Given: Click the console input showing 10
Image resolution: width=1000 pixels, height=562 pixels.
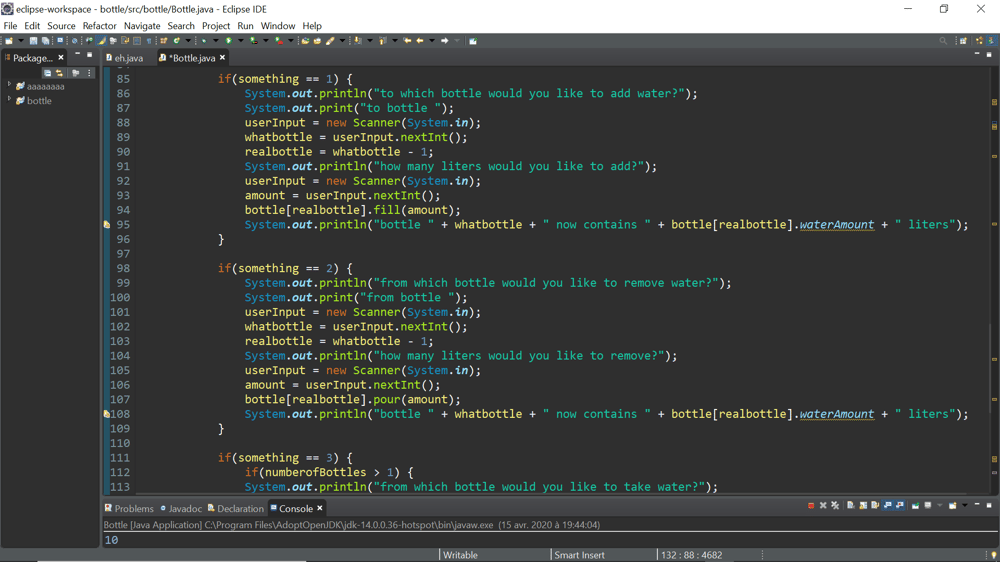Looking at the screenshot, I should pyautogui.click(x=111, y=540).
